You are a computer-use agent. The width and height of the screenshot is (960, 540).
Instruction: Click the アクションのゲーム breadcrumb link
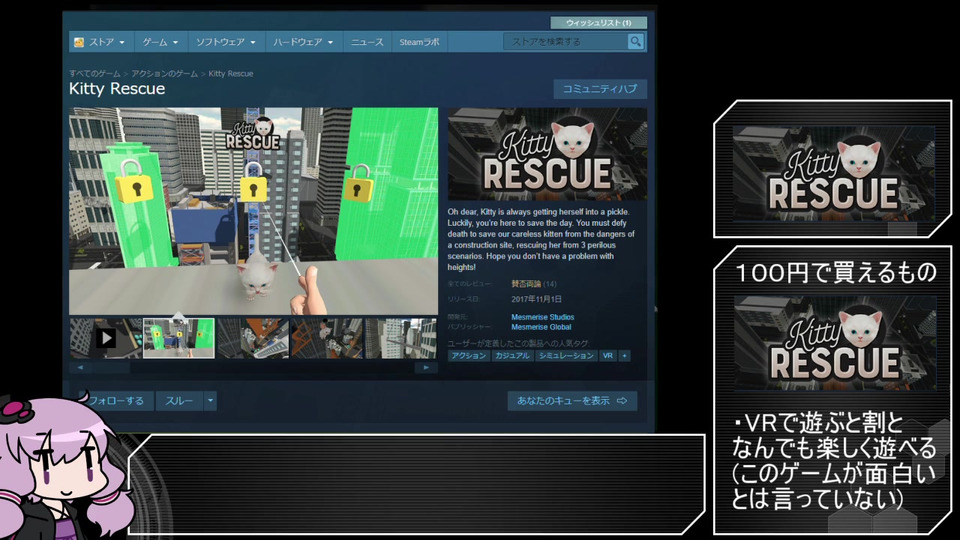tap(164, 73)
